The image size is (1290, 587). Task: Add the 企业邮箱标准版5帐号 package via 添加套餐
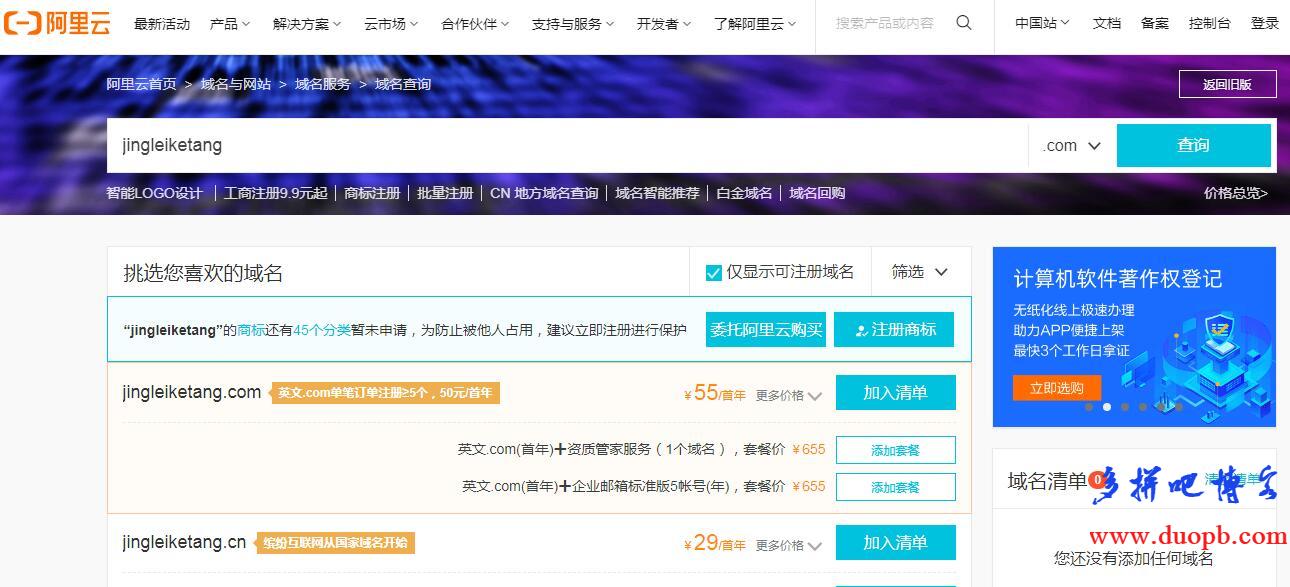pyautogui.click(x=896, y=487)
